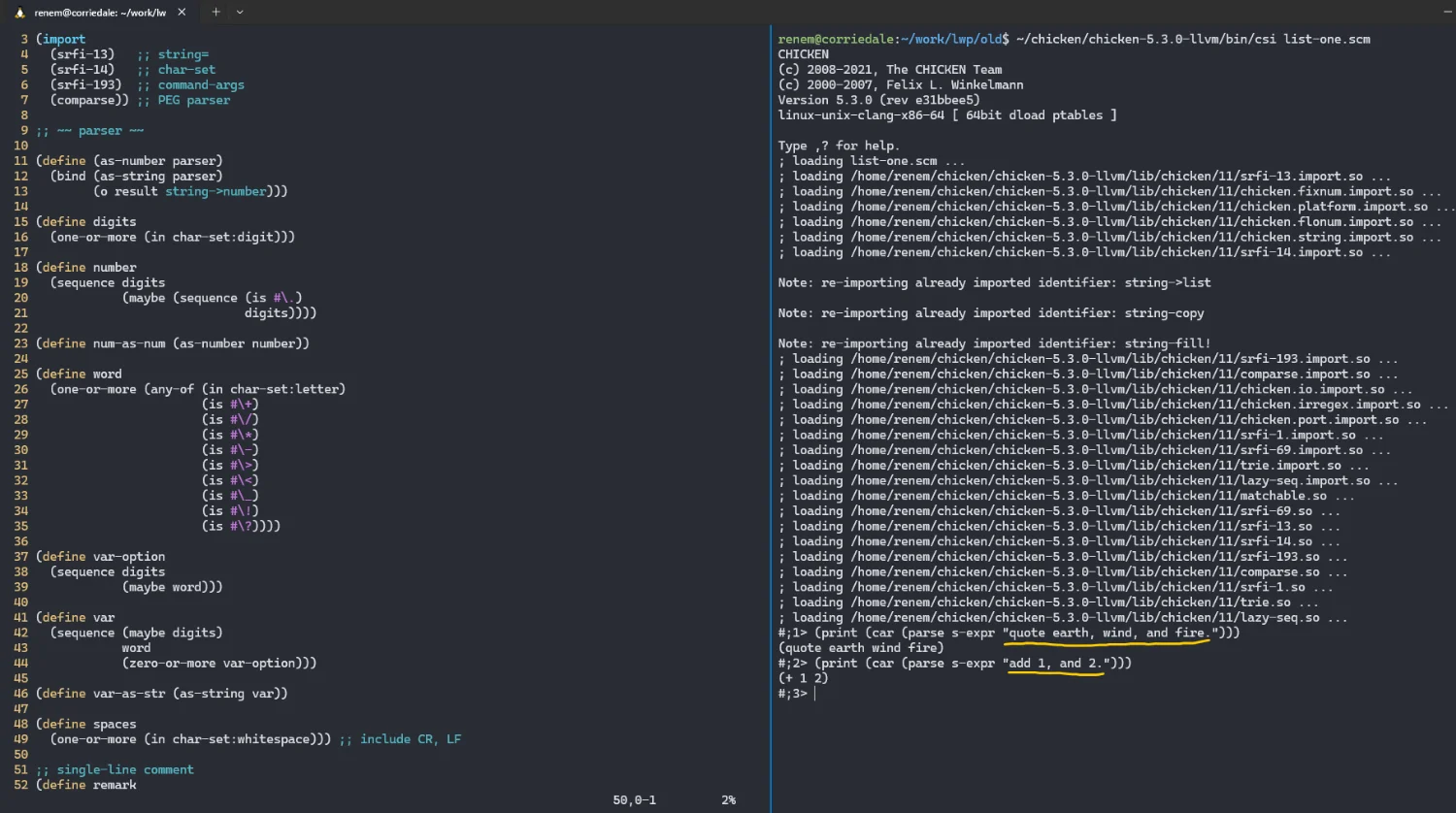Click the note about "string-fill!" re-import
Viewport: 1456px width, 813px height.
994,343
